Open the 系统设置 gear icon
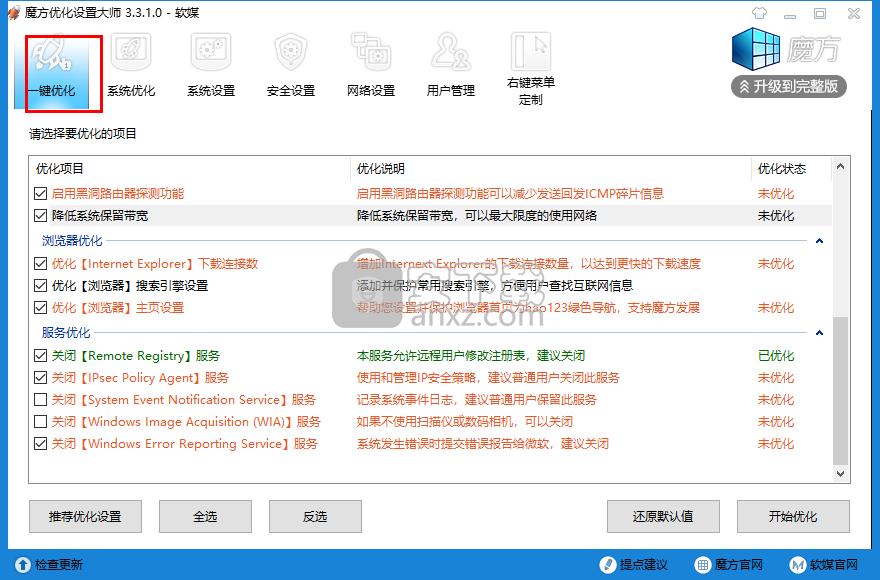 211,53
